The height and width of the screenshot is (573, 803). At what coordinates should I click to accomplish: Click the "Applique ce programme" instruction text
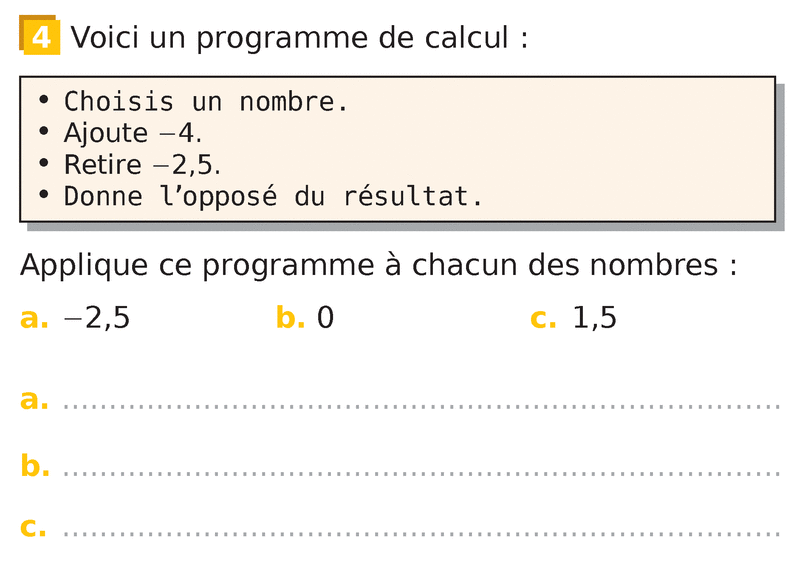coord(378,266)
